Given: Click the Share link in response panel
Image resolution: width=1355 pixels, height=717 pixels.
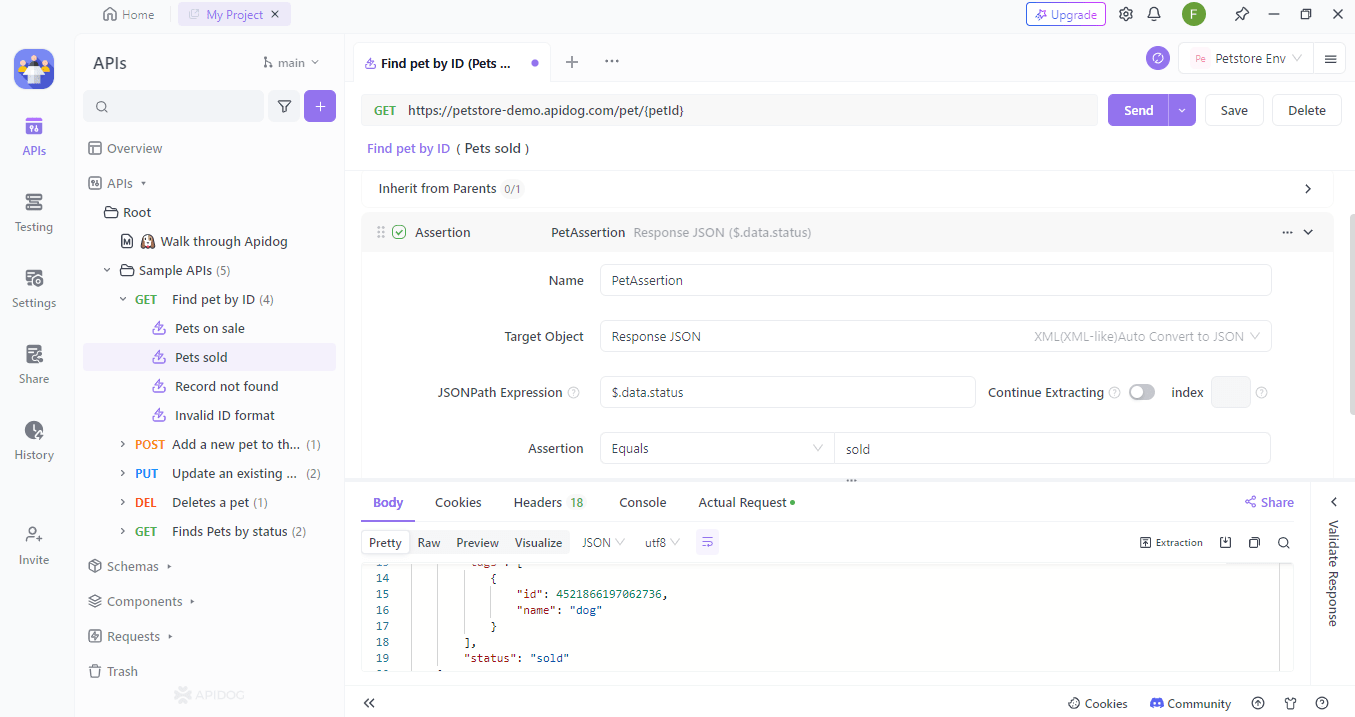Looking at the screenshot, I should point(1269,502).
